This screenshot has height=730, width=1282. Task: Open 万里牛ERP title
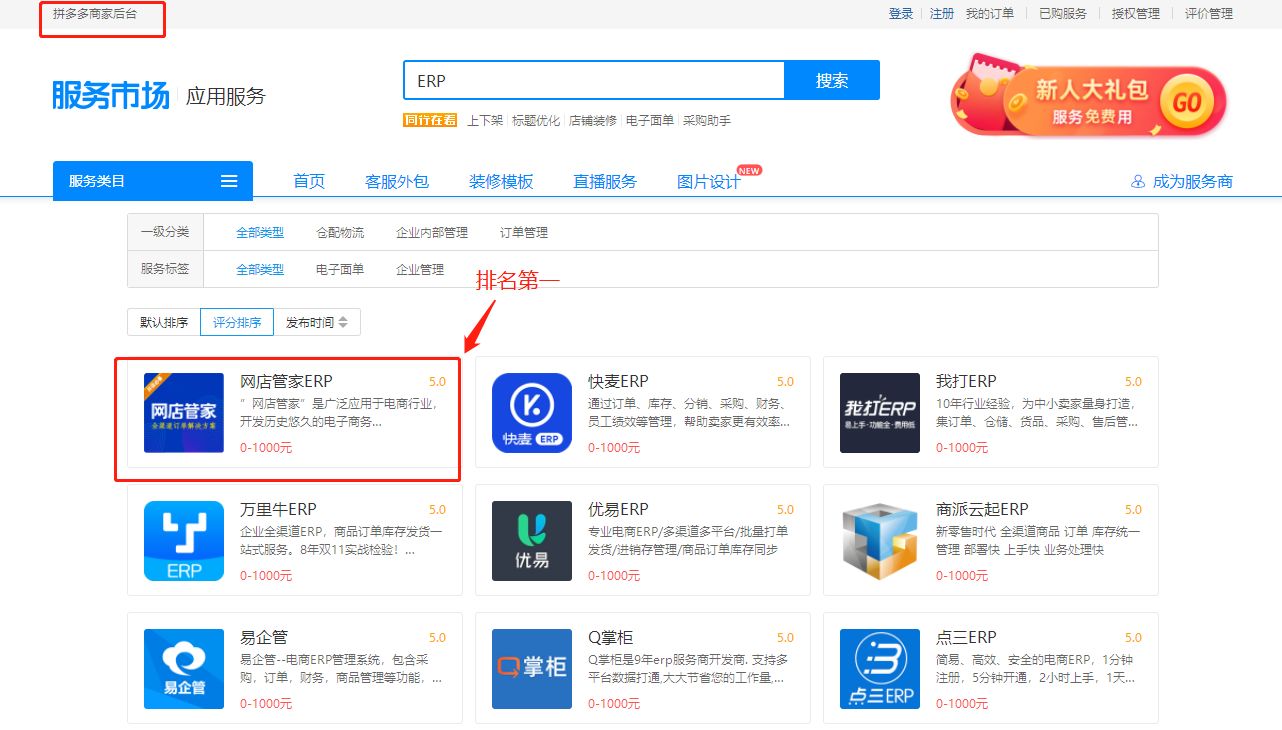[x=278, y=509]
